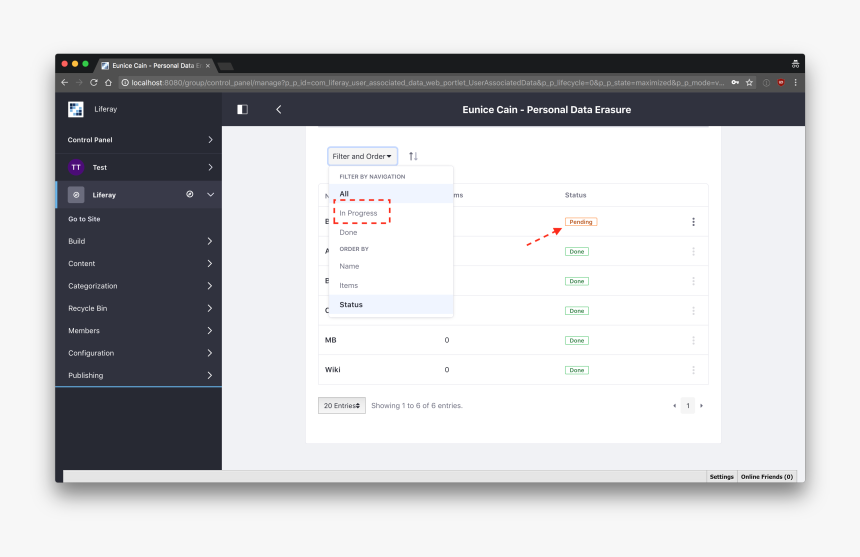Image resolution: width=860 pixels, height=557 pixels.
Task: Click Done badge in Wiki row
Action: pos(577,370)
